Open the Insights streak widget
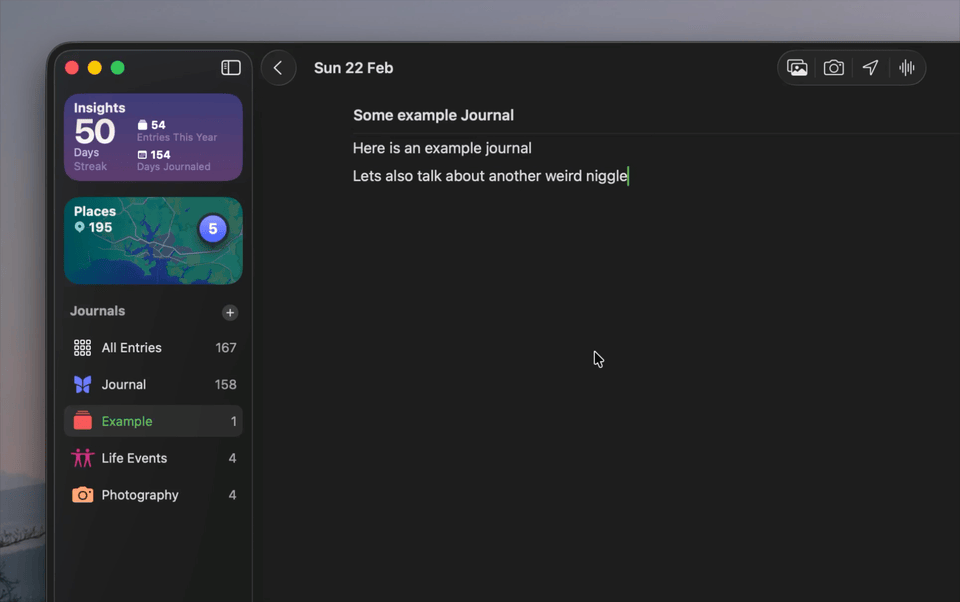 click(152, 140)
